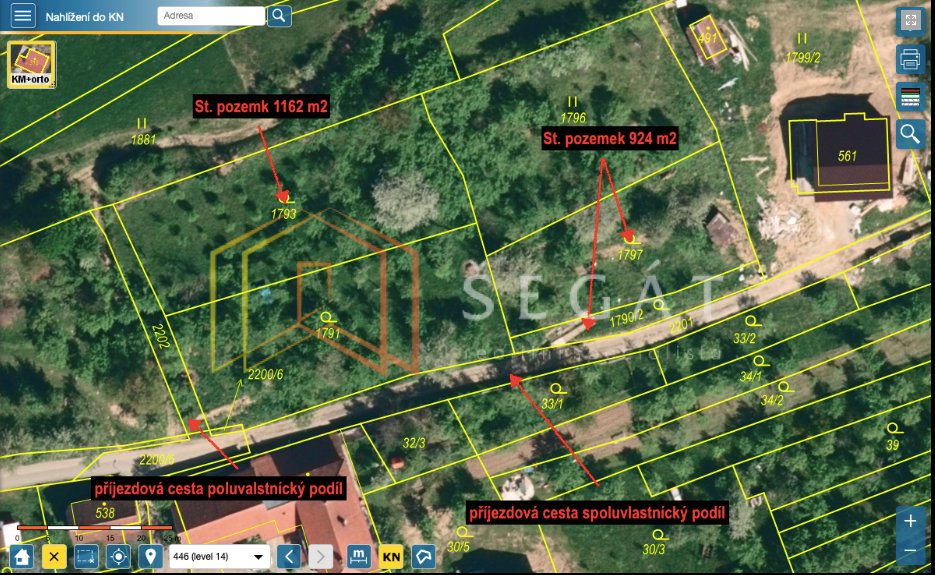Click building parcel 561 label

pyautogui.click(x=847, y=156)
